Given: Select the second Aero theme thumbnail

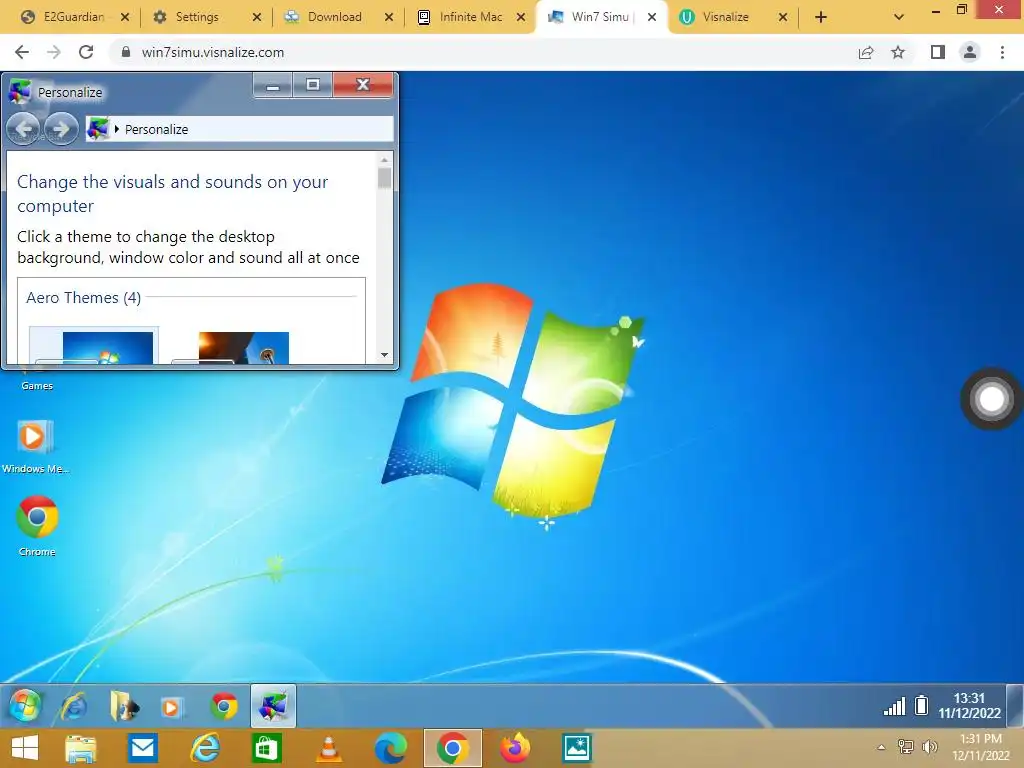Looking at the screenshot, I should point(243,347).
